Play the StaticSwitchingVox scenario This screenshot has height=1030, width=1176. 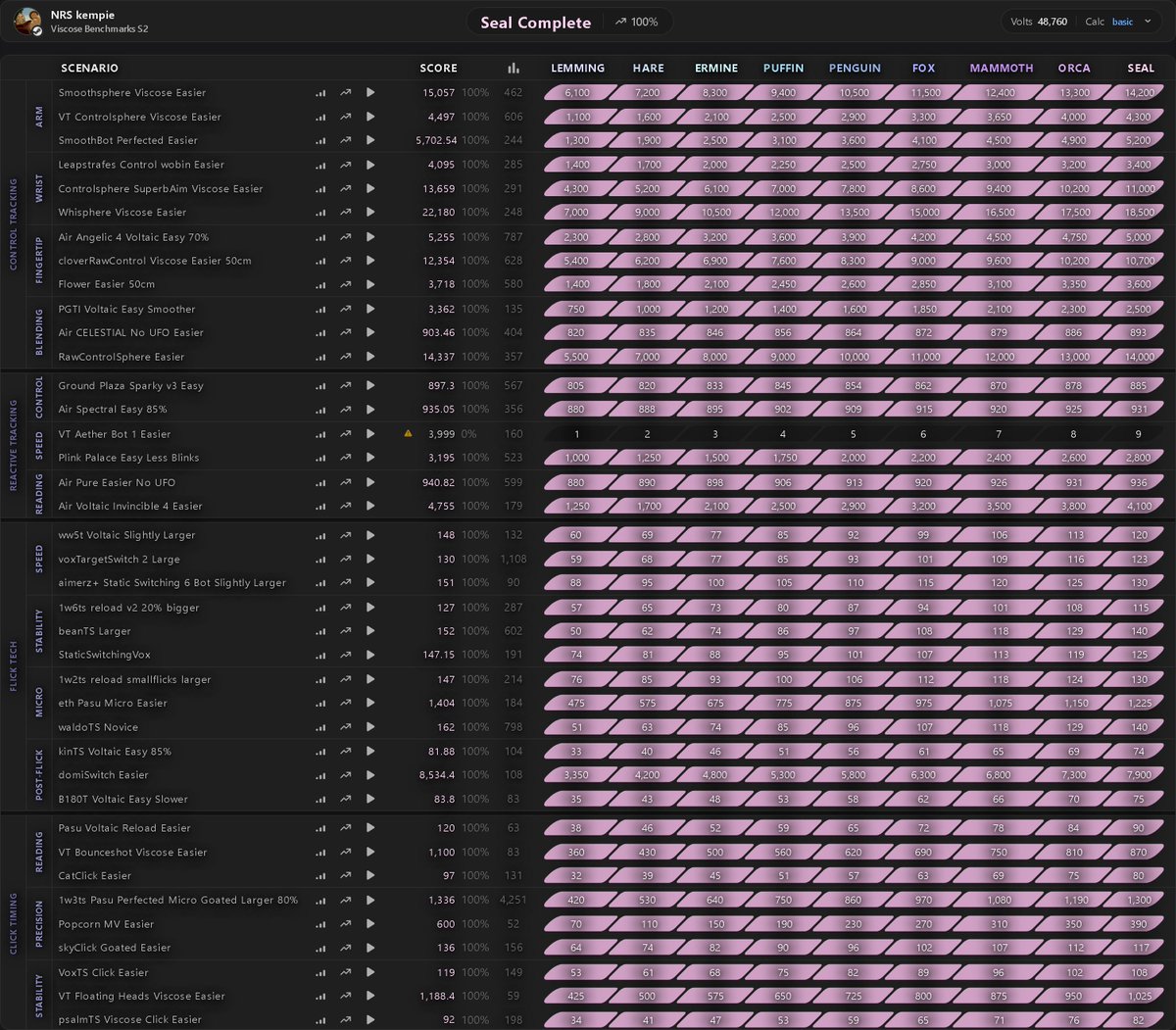370,655
